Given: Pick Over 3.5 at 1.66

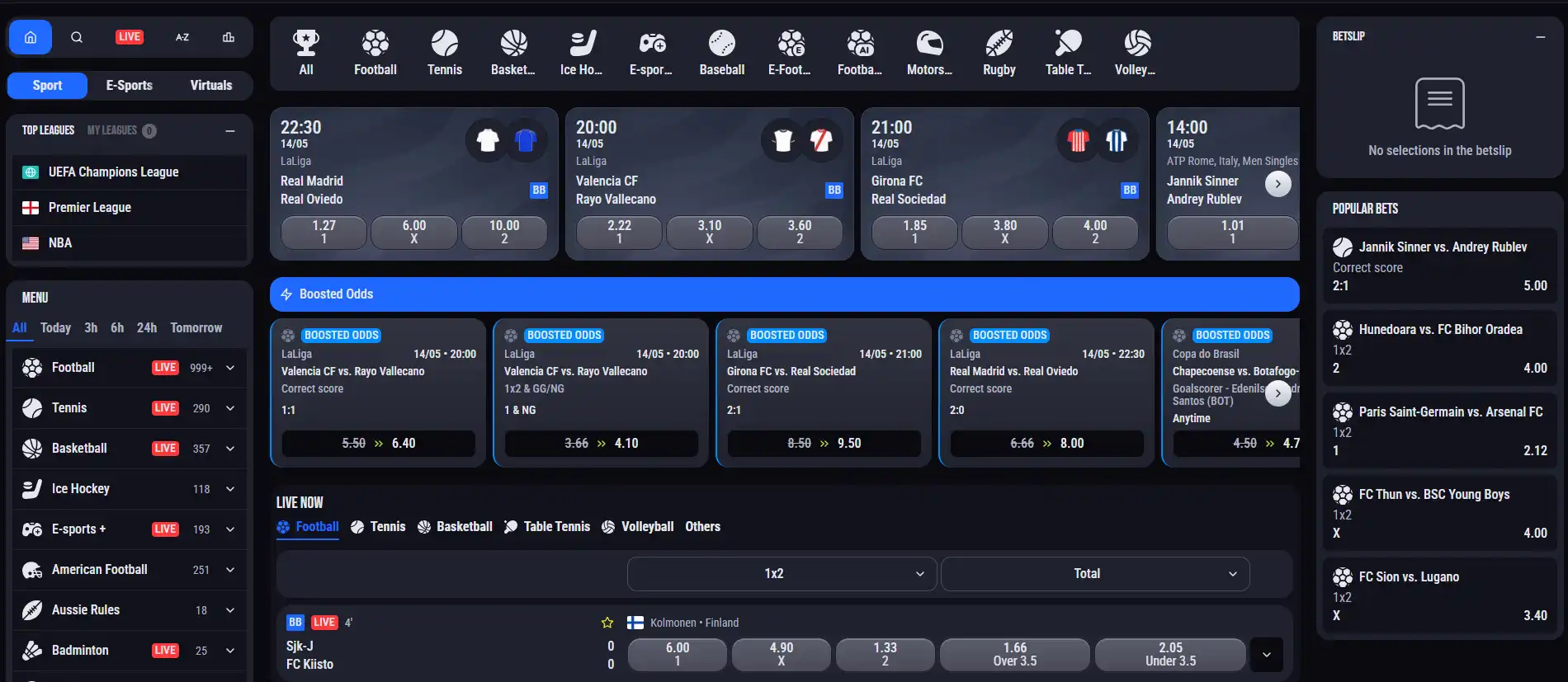Looking at the screenshot, I should [1015, 655].
